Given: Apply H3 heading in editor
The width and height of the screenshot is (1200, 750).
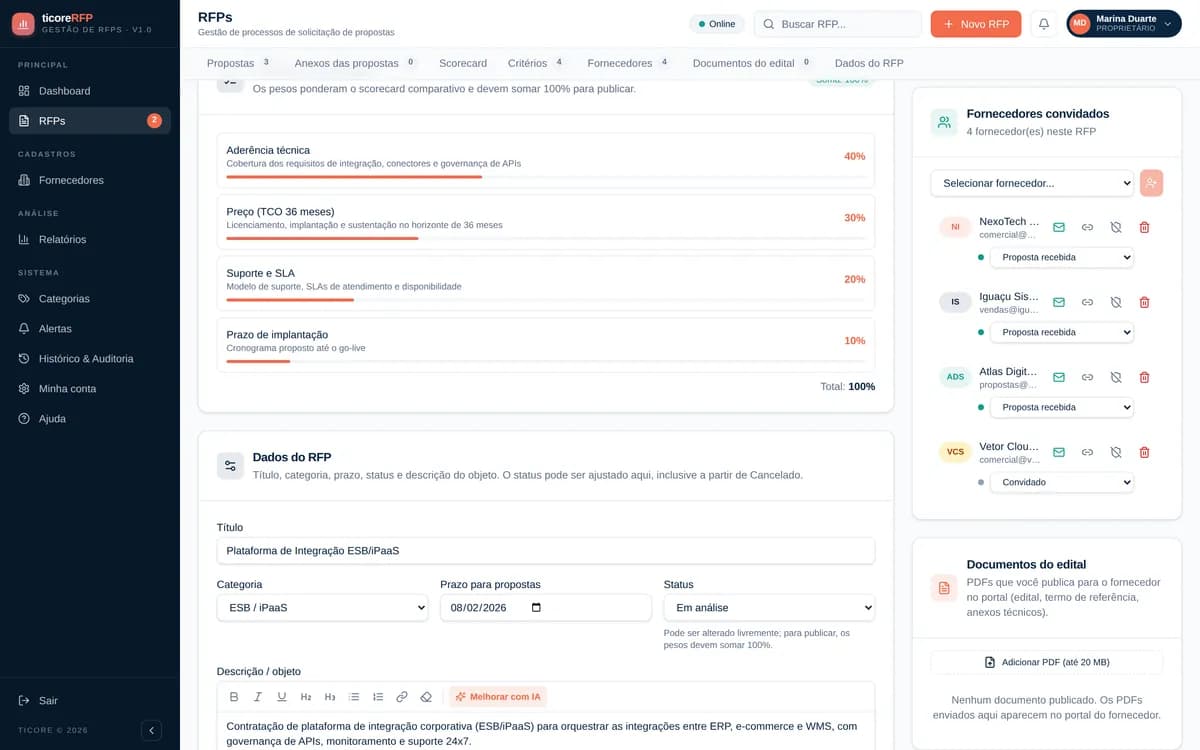Looking at the screenshot, I should [x=330, y=697].
